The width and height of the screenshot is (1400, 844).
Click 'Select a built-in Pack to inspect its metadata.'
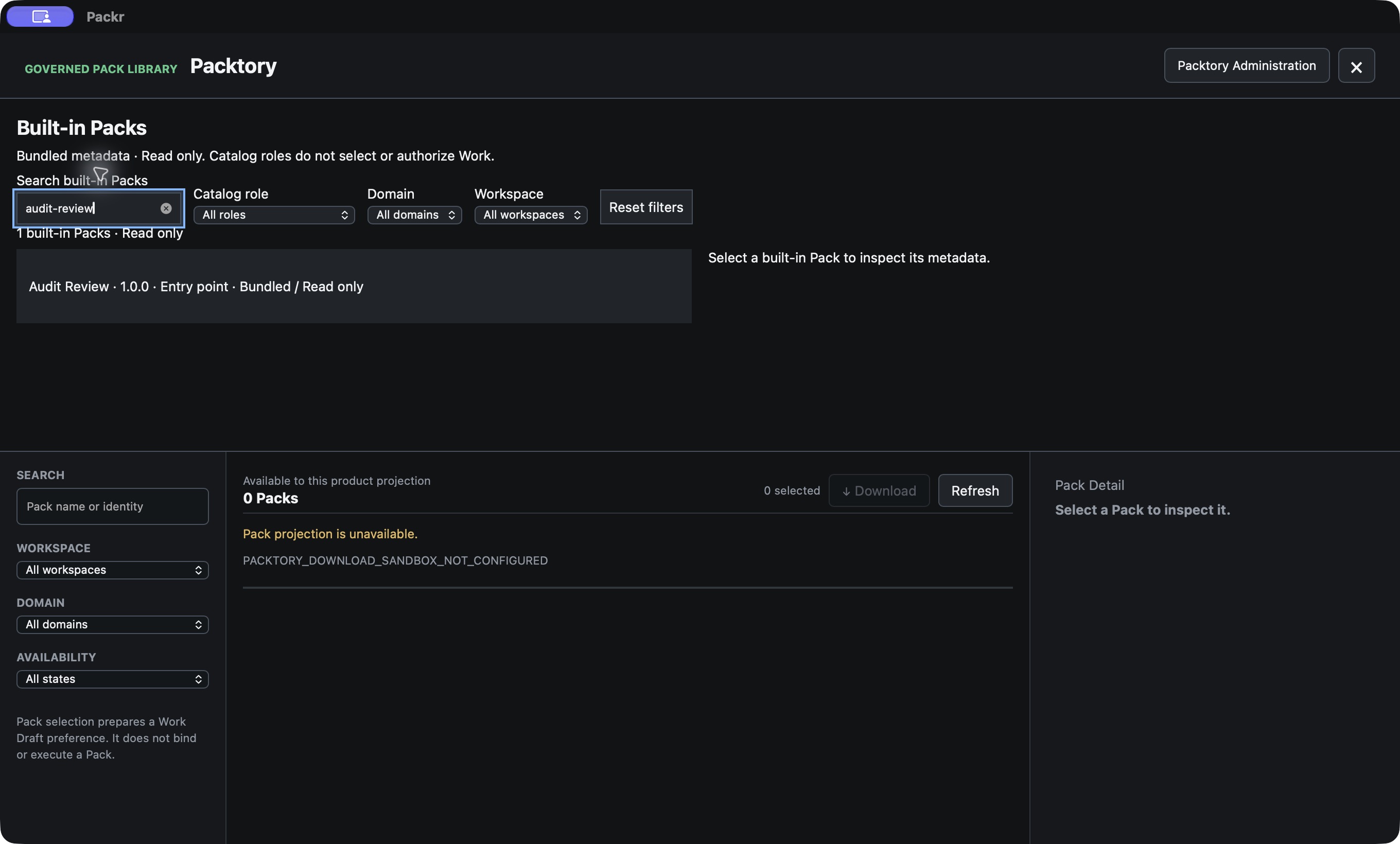849,258
